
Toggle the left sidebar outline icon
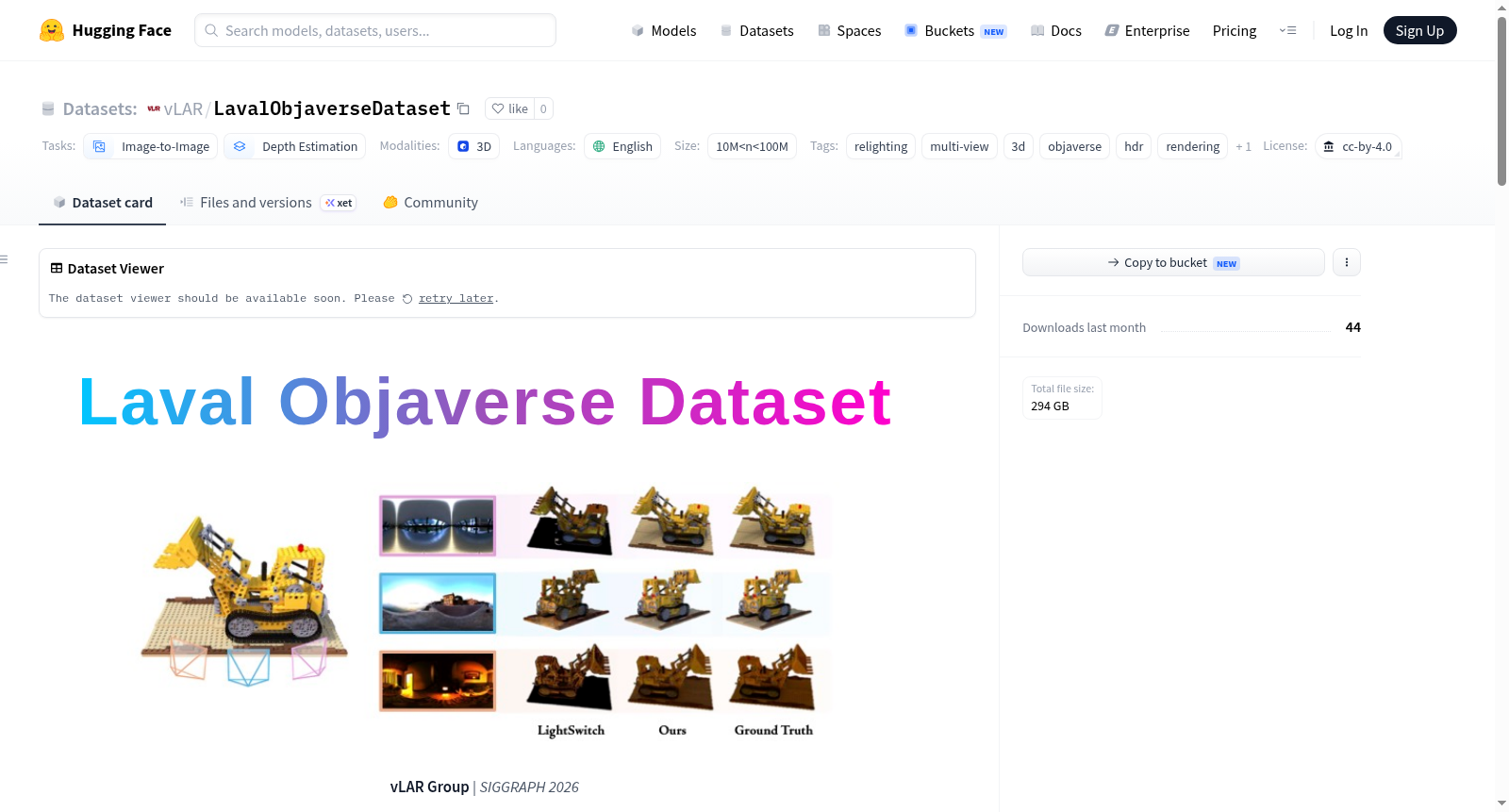tap(4, 258)
